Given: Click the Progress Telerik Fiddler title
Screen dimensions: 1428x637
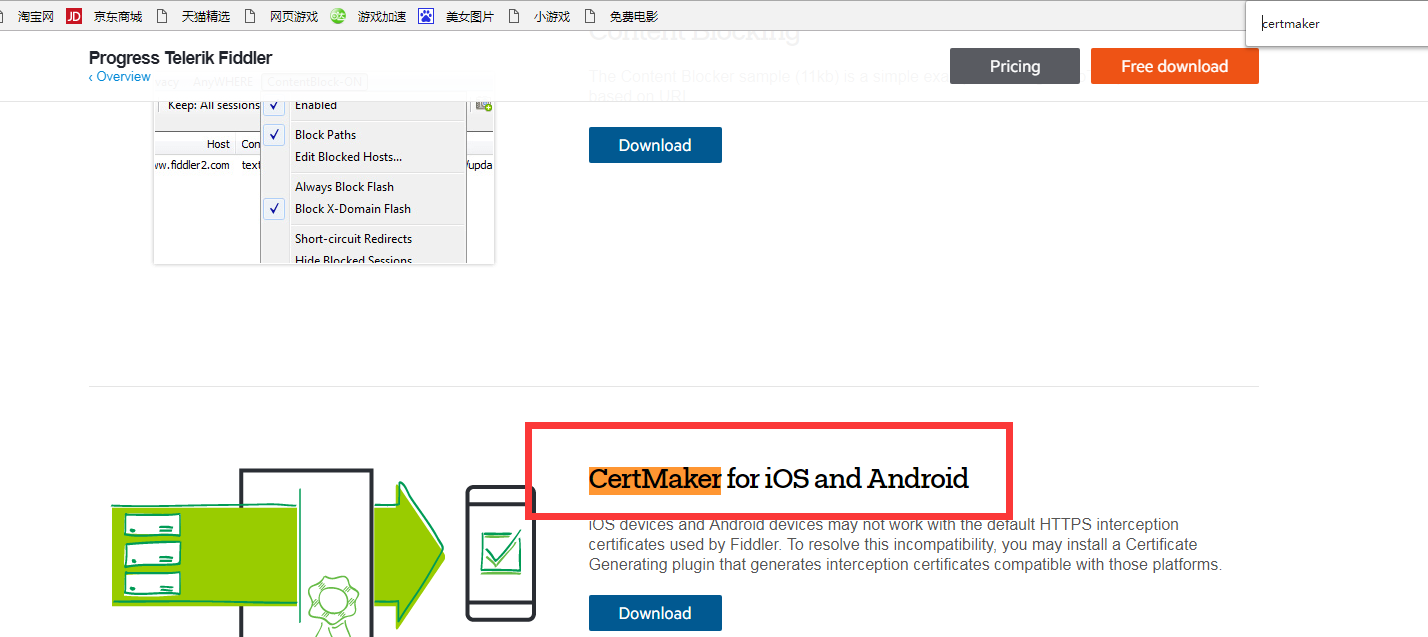Looking at the screenshot, I should pos(180,58).
